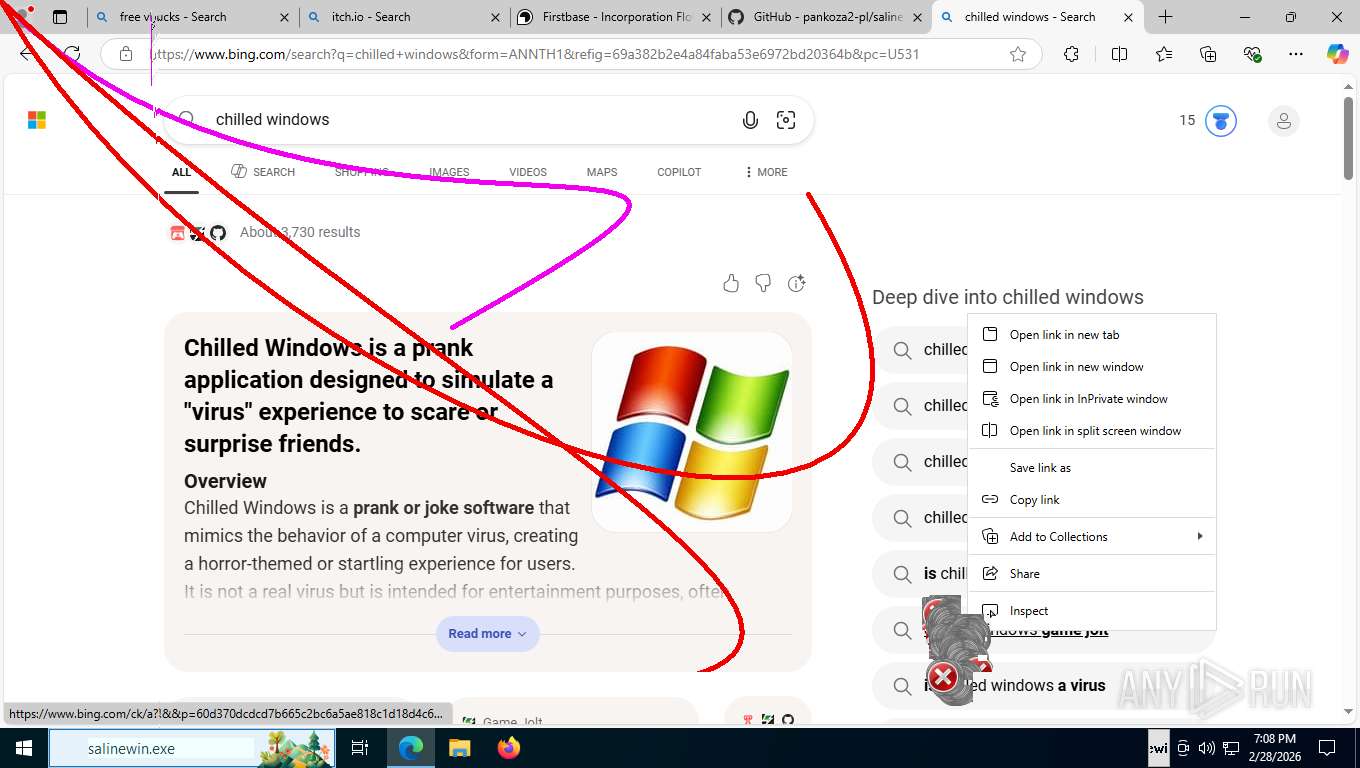The image size is (1360, 768).
Task: Open the Favorites list icon
Action: click(1164, 54)
